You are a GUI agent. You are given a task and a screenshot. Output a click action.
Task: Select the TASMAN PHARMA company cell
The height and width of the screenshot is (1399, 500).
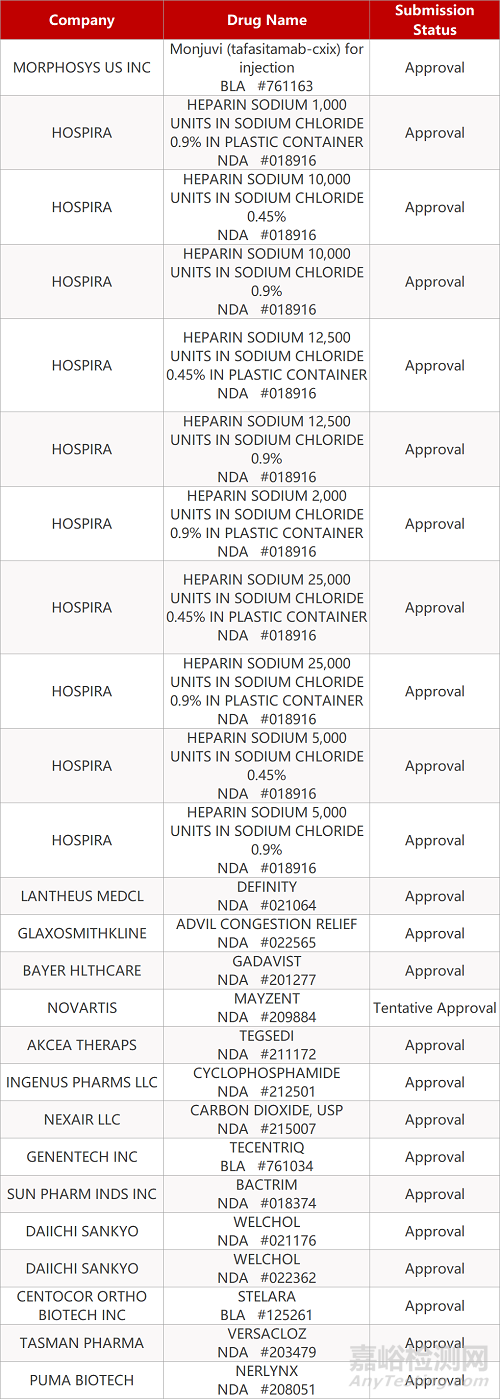click(82, 1343)
